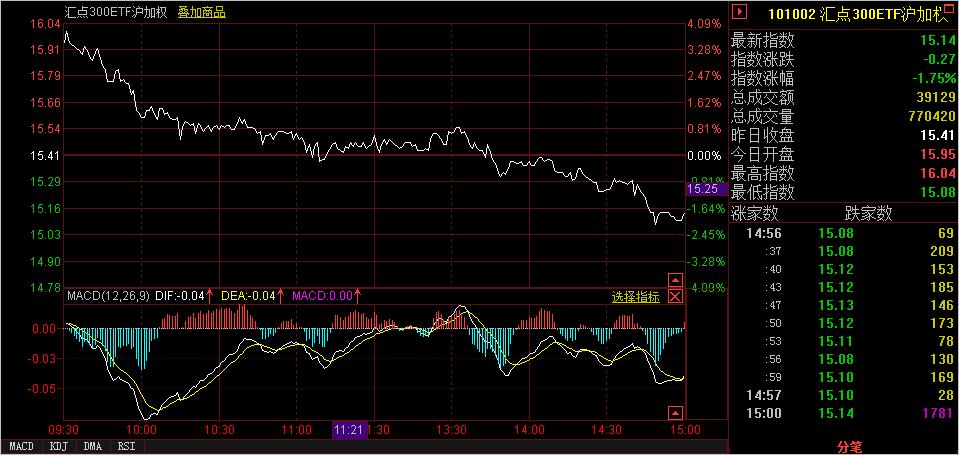
Task: Select the :50 tick row with volume 173
Action: click(843, 323)
